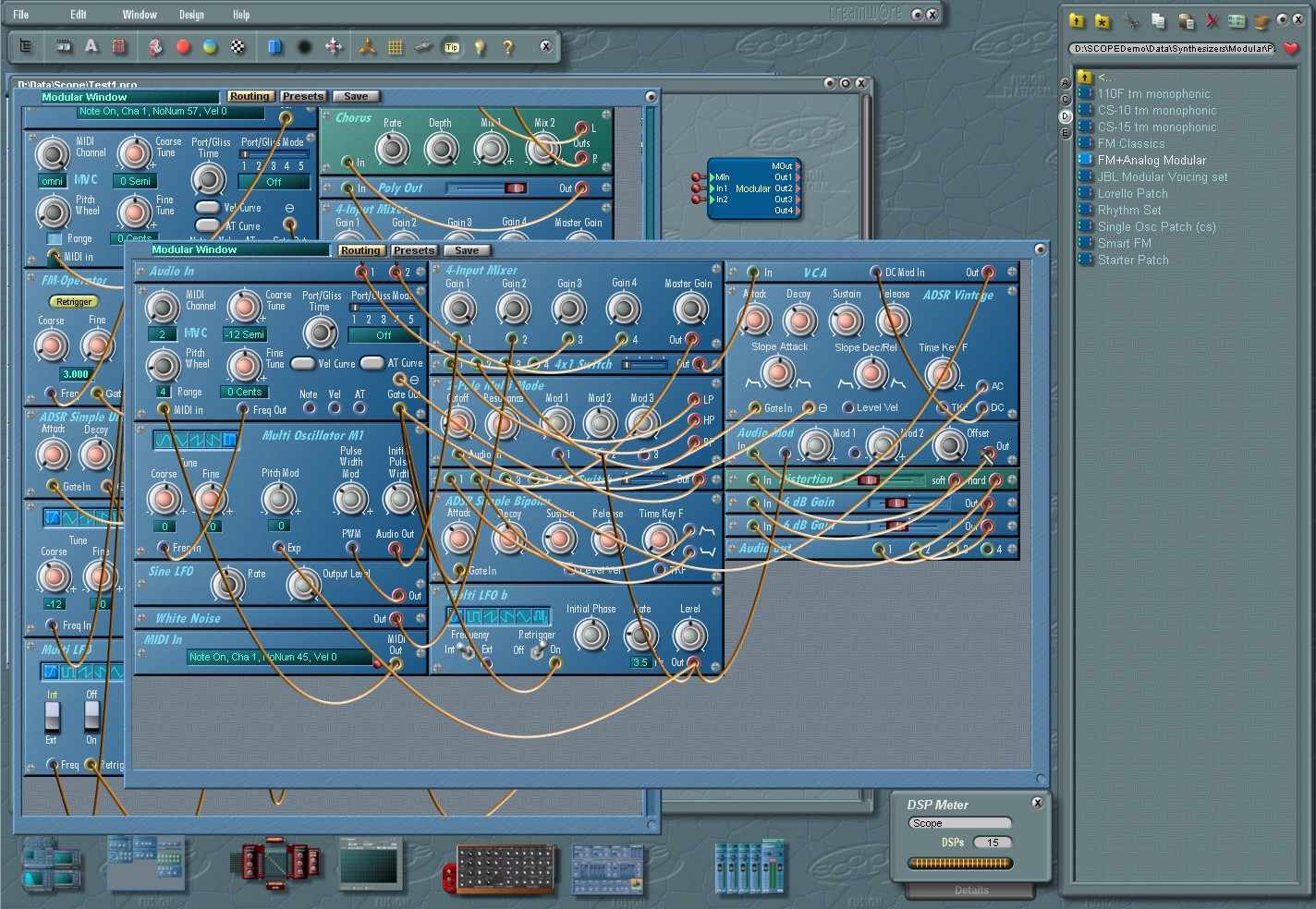The width and height of the screenshot is (1316, 909).
Task: Click the move arrows icon in the toolbar
Action: [334, 46]
